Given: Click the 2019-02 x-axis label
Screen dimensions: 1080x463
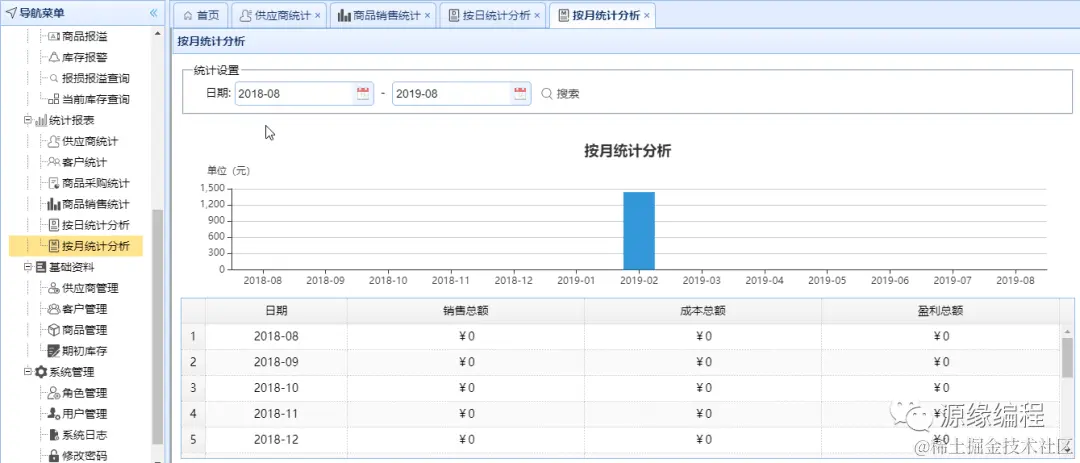Looking at the screenshot, I should tap(639, 280).
